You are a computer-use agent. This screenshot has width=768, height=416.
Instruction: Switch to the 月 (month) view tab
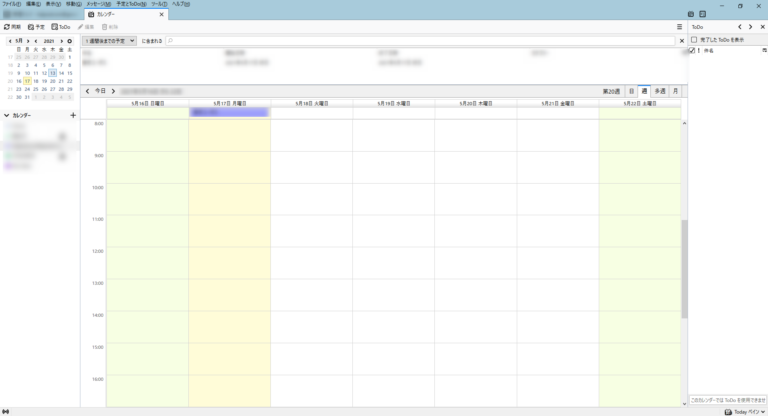click(x=675, y=91)
